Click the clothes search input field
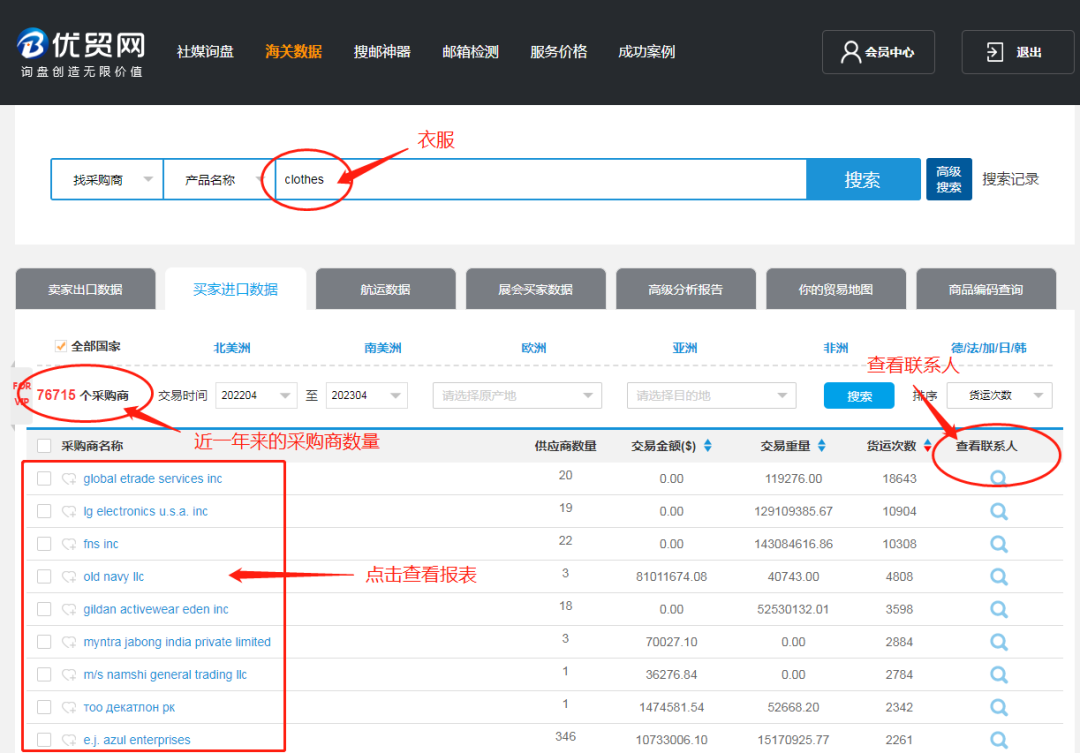Image resolution: width=1080 pixels, height=753 pixels. [x=541, y=180]
